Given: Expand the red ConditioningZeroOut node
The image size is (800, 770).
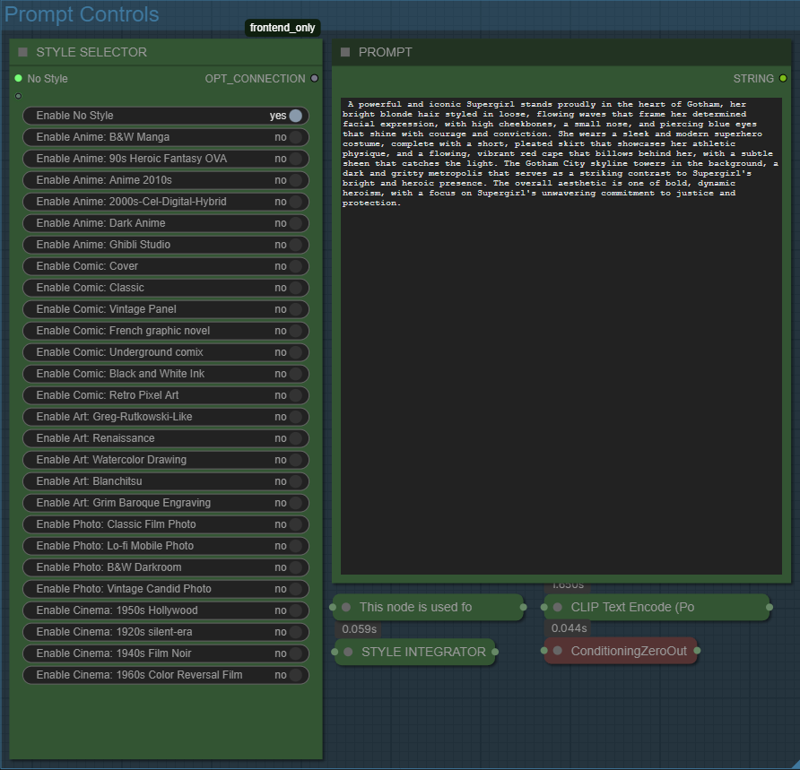Looking at the screenshot, I should click(557, 651).
